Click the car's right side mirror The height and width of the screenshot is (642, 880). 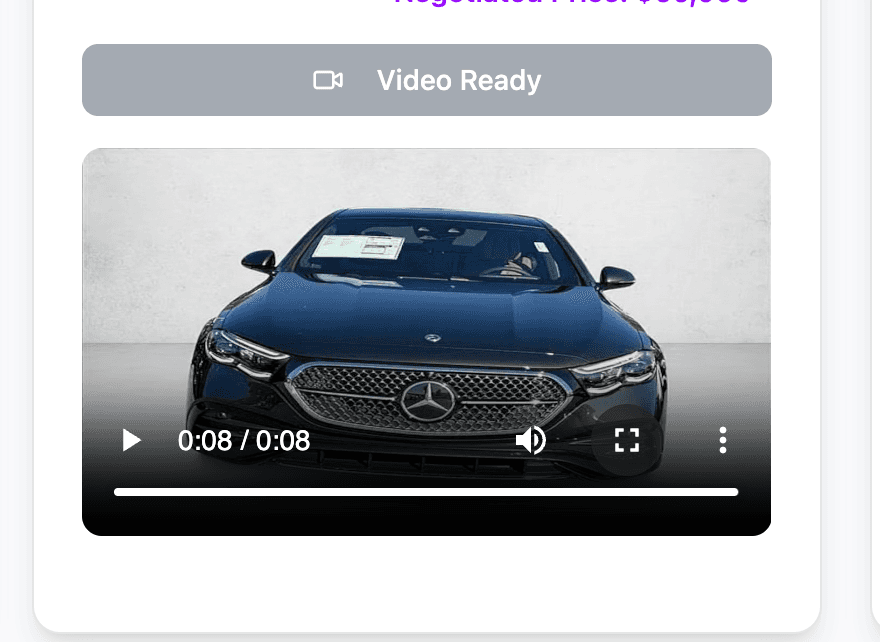[x=615, y=276]
